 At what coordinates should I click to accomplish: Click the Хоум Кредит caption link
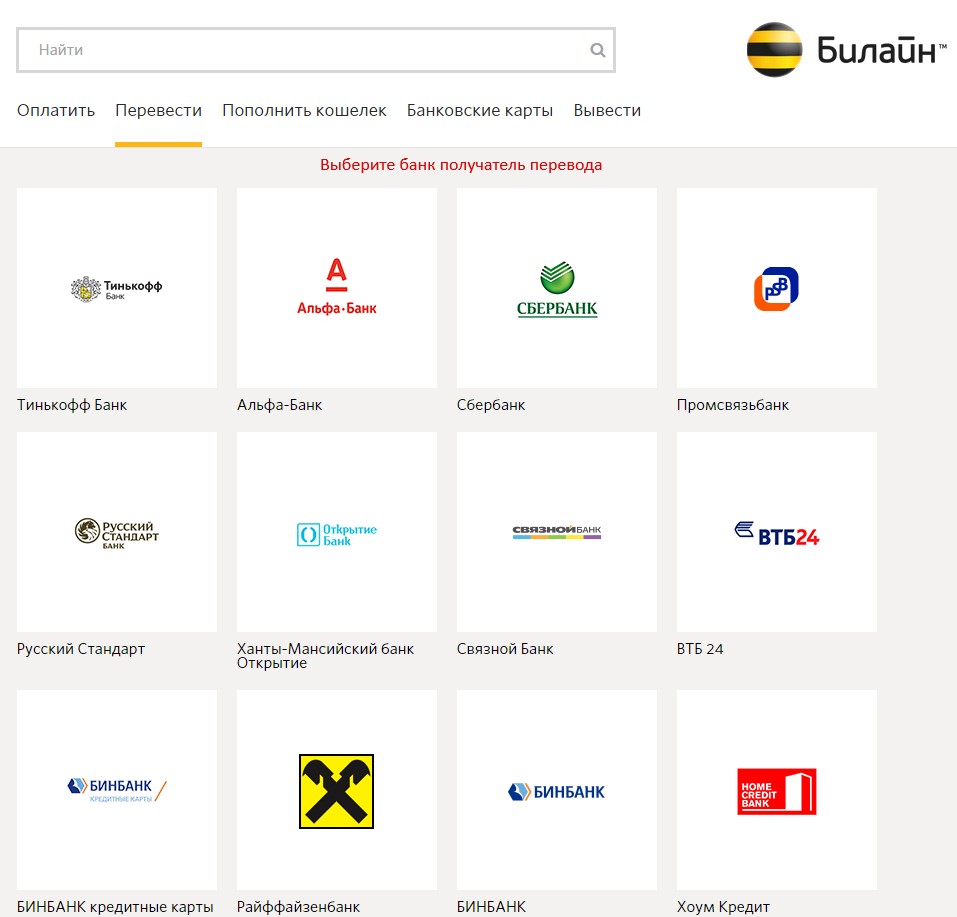pyautogui.click(x=723, y=907)
